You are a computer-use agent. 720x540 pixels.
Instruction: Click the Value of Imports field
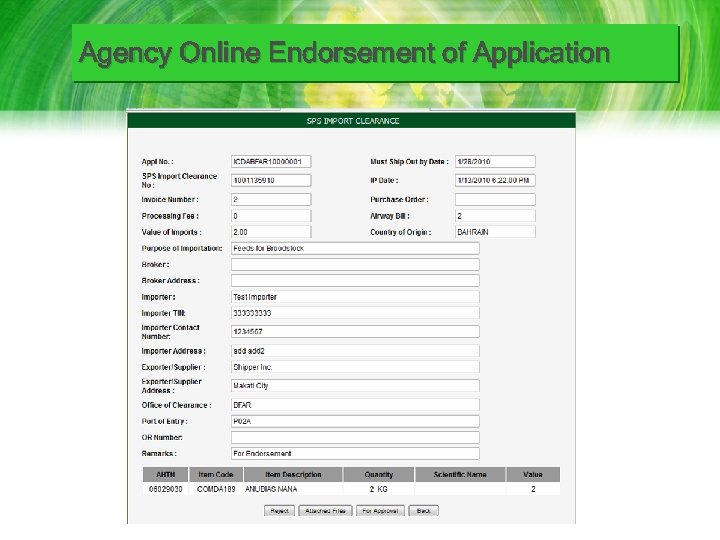click(271, 232)
